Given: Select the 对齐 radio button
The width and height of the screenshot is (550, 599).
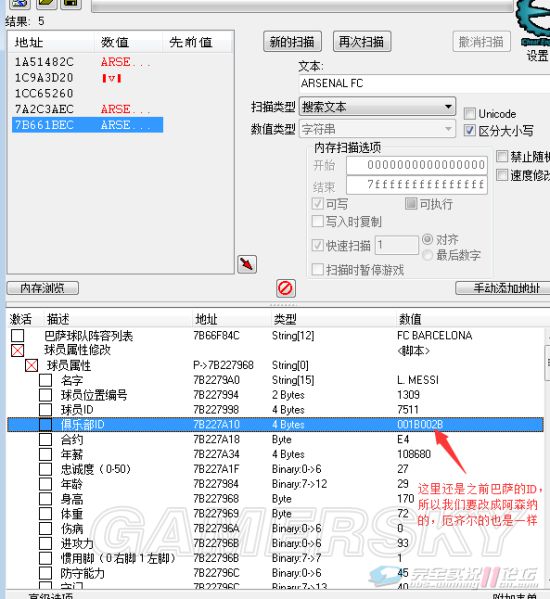Looking at the screenshot, I should tap(427, 240).
